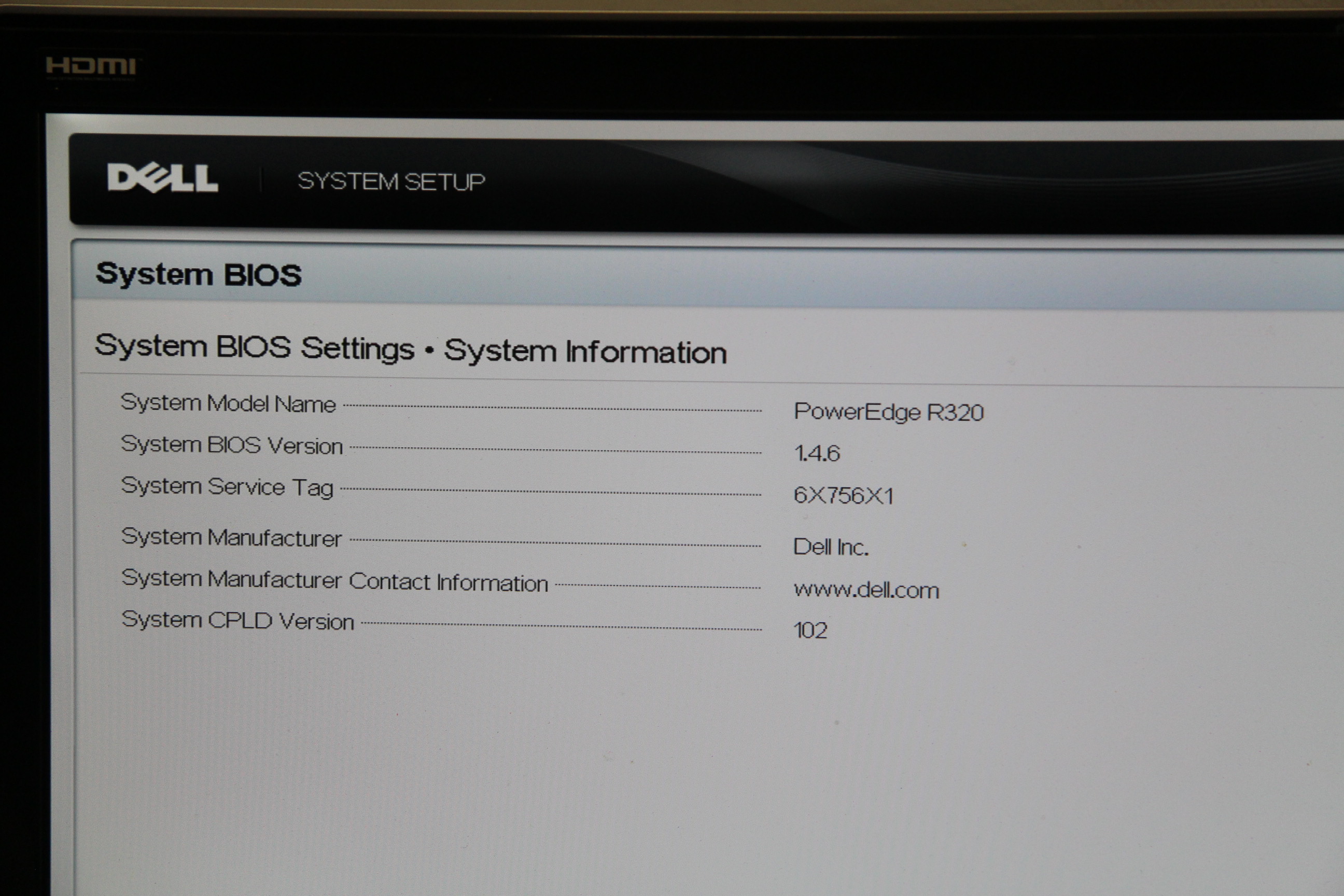
Task: Click empty area below System CPLD Version
Action: 400,743
